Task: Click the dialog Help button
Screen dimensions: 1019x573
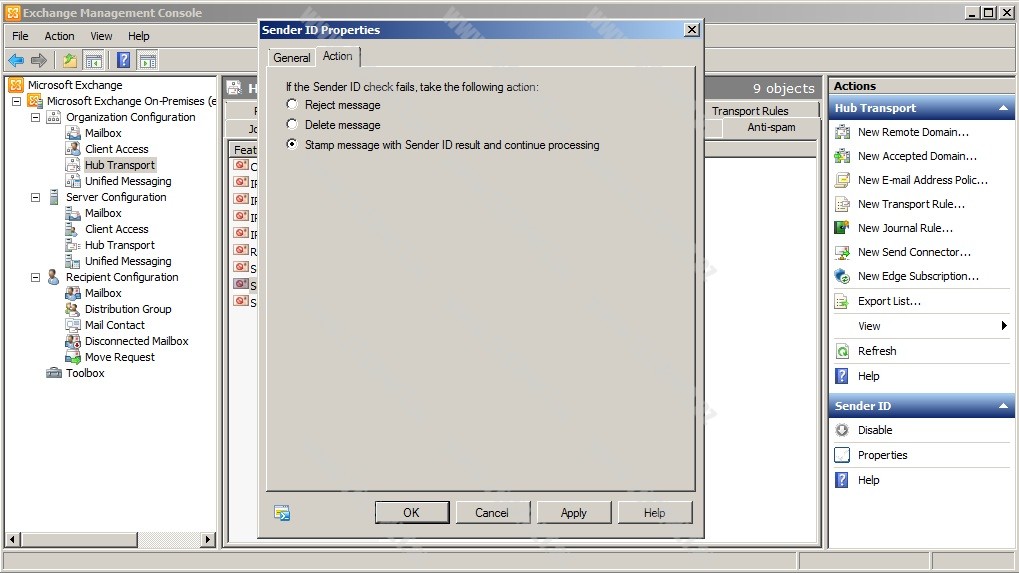Action: pos(654,513)
